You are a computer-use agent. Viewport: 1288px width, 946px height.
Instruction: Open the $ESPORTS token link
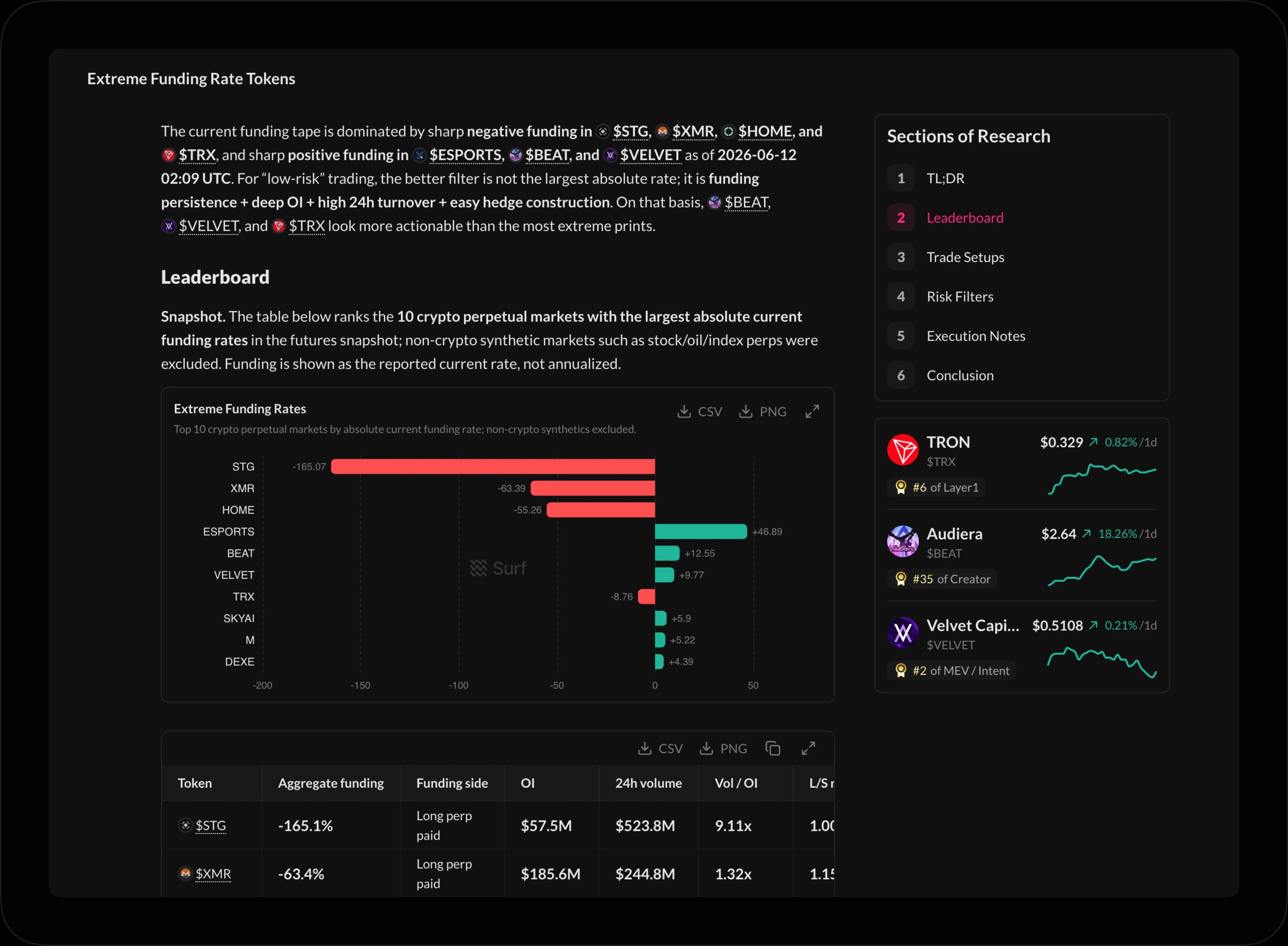465,155
